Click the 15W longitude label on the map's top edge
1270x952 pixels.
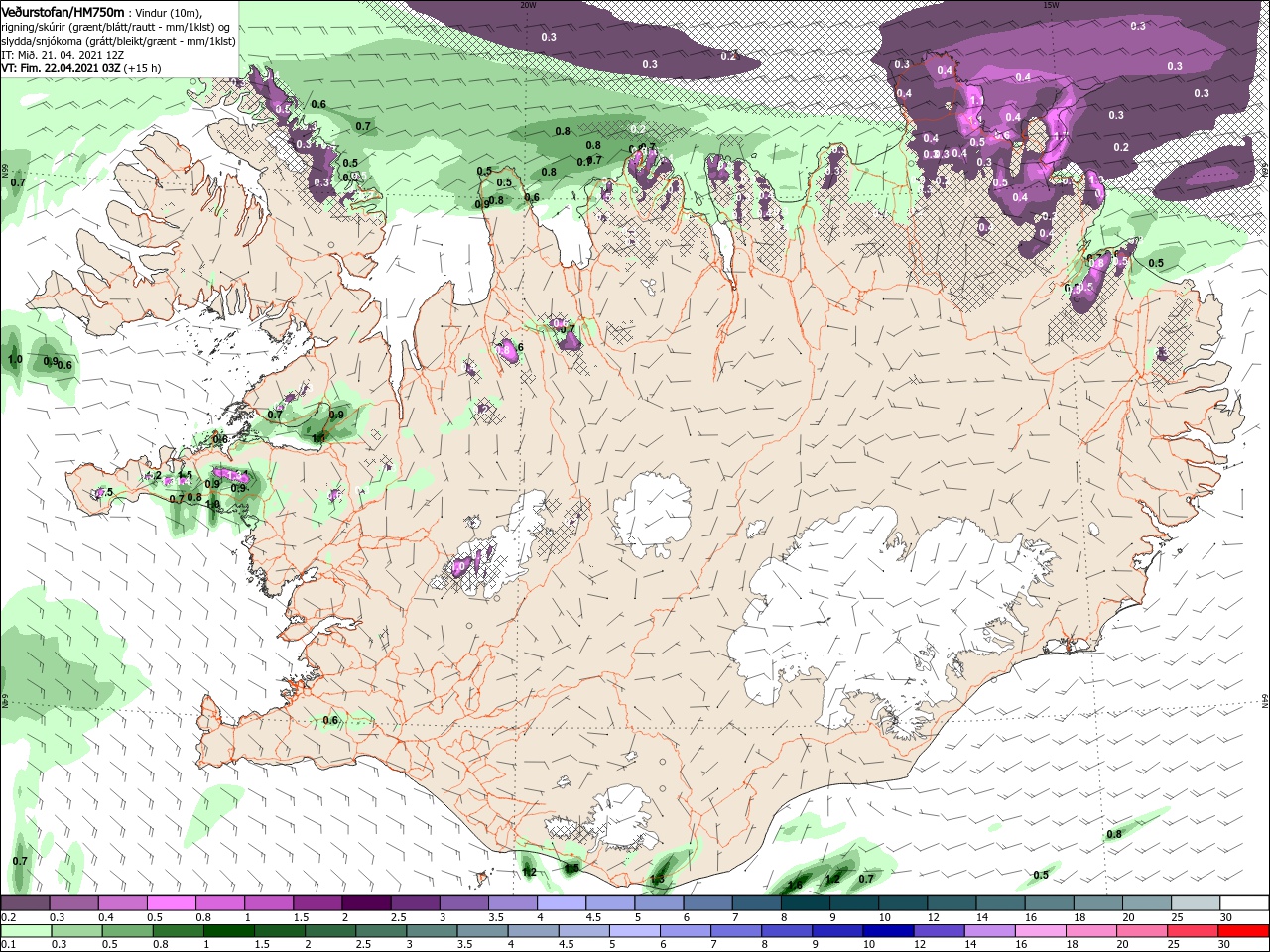(1051, 4)
